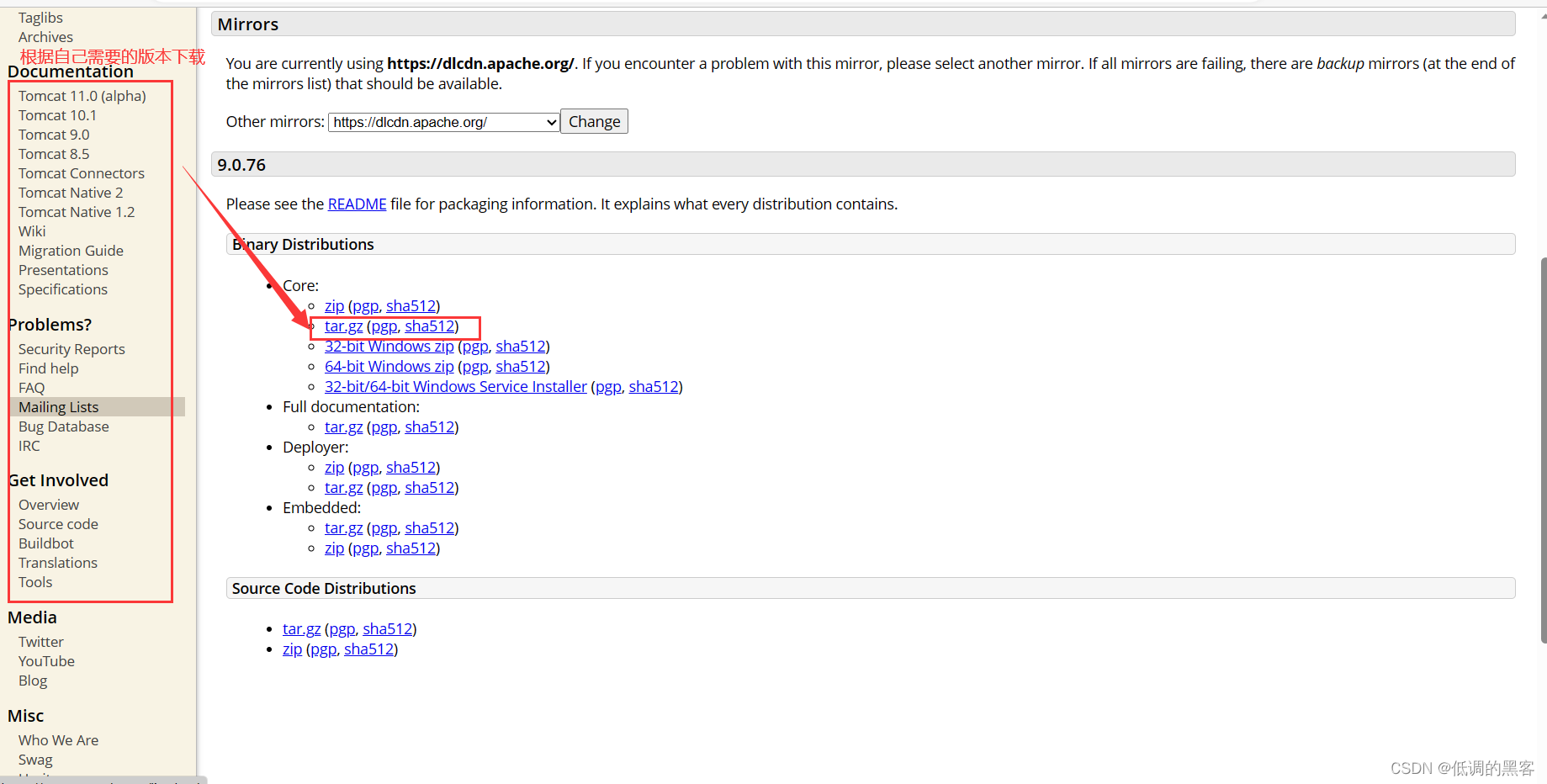Download the Core tar.gz distribution
Image resolution: width=1547 pixels, height=784 pixels.
pos(343,326)
